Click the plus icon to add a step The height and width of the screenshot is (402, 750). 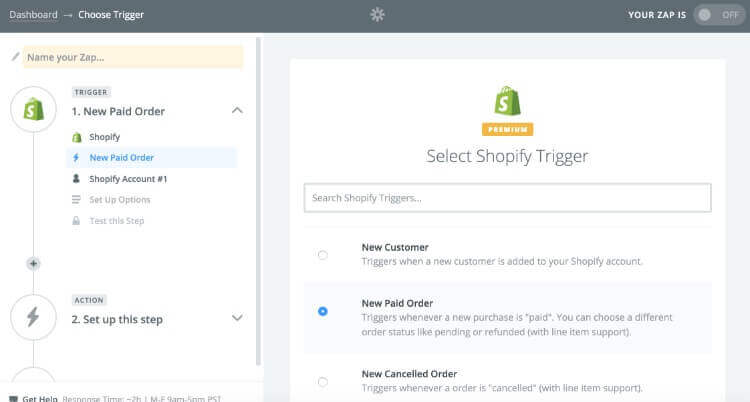pyautogui.click(x=33, y=264)
